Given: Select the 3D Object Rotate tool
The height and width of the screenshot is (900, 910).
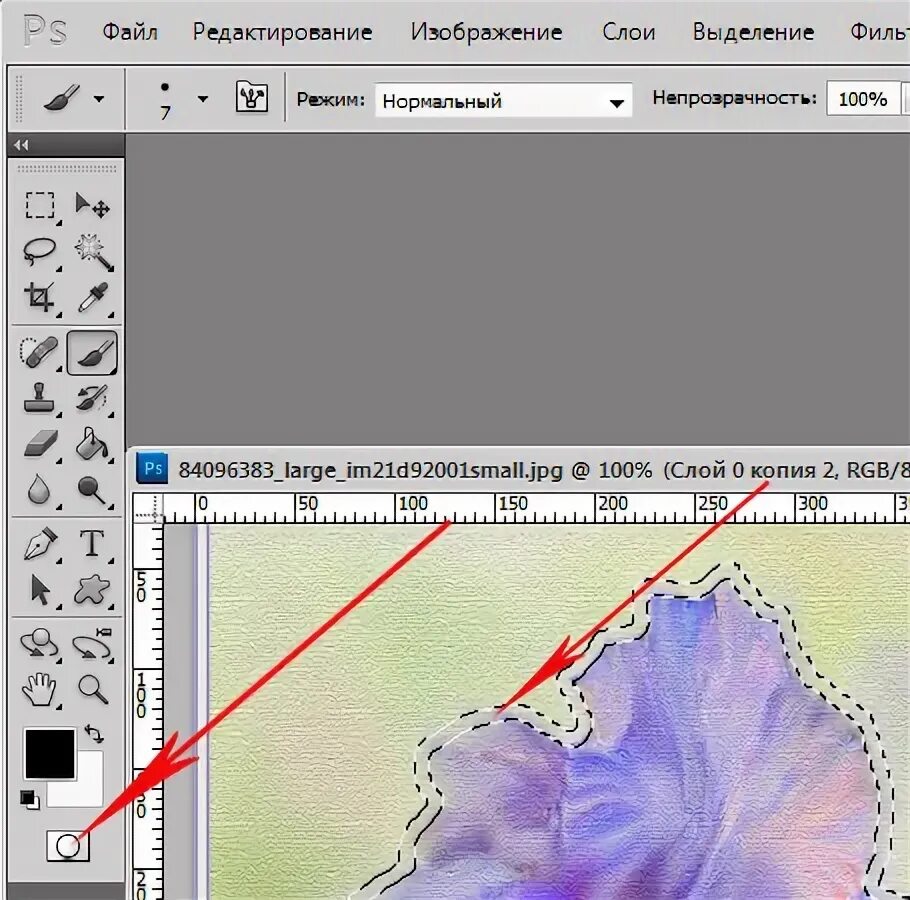Looking at the screenshot, I should [x=39, y=645].
